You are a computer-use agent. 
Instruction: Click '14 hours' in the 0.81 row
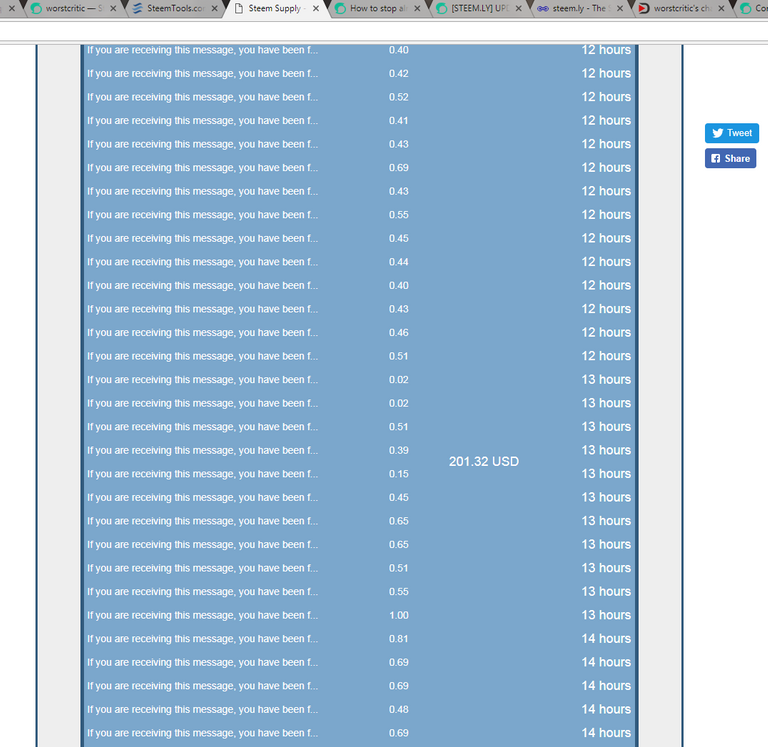tap(606, 639)
